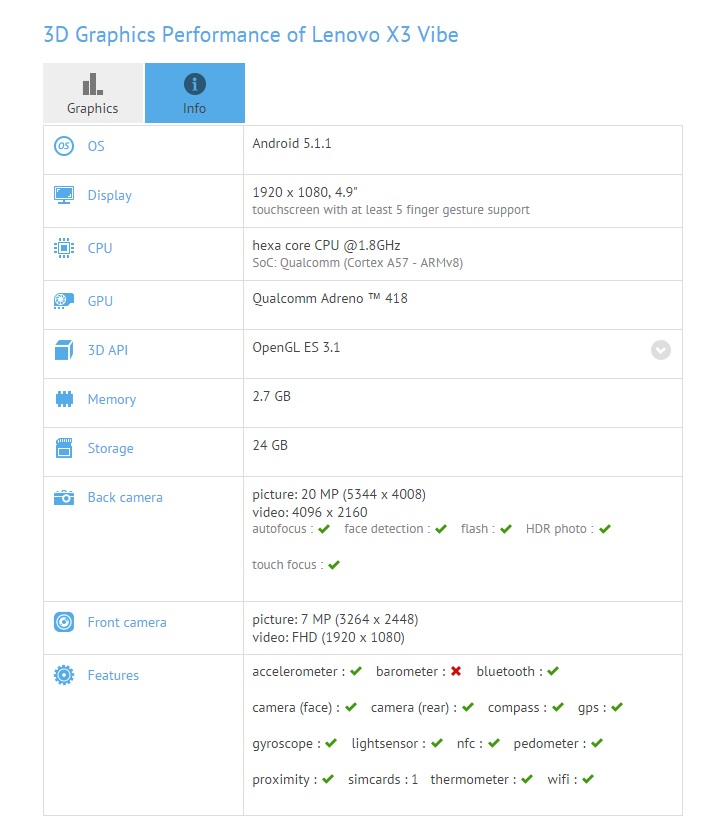707x821 pixels.
Task: Click the Back camera icon
Action: tap(64, 497)
